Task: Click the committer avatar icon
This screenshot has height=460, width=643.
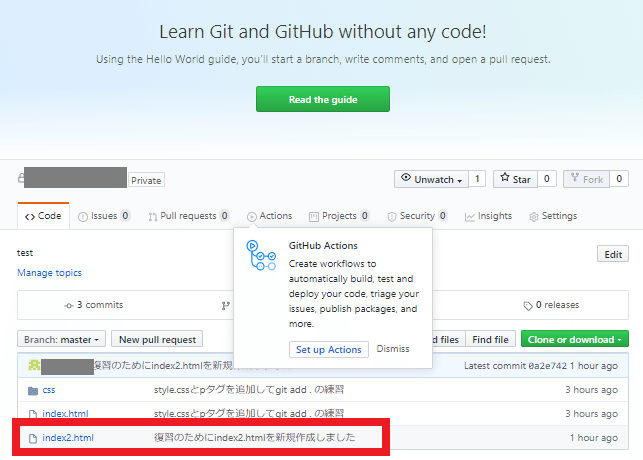Action: [x=34, y=365]
